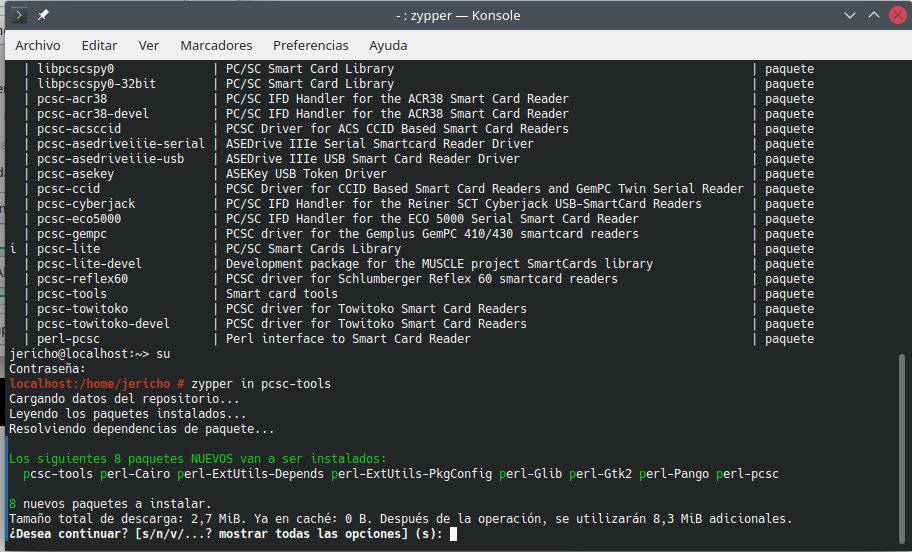Expand the Marcadores menu

[216, 46]
